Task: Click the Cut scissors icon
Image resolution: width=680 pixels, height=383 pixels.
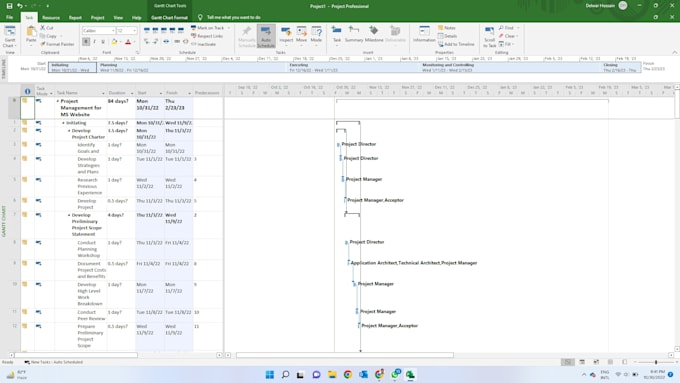Action: [x=43, y=28]
